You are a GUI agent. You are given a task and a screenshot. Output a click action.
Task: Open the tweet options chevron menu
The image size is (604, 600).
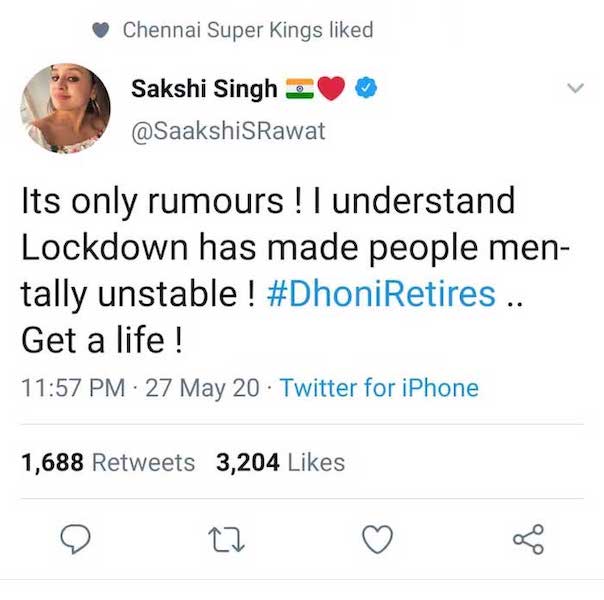[x=575, y=90]
